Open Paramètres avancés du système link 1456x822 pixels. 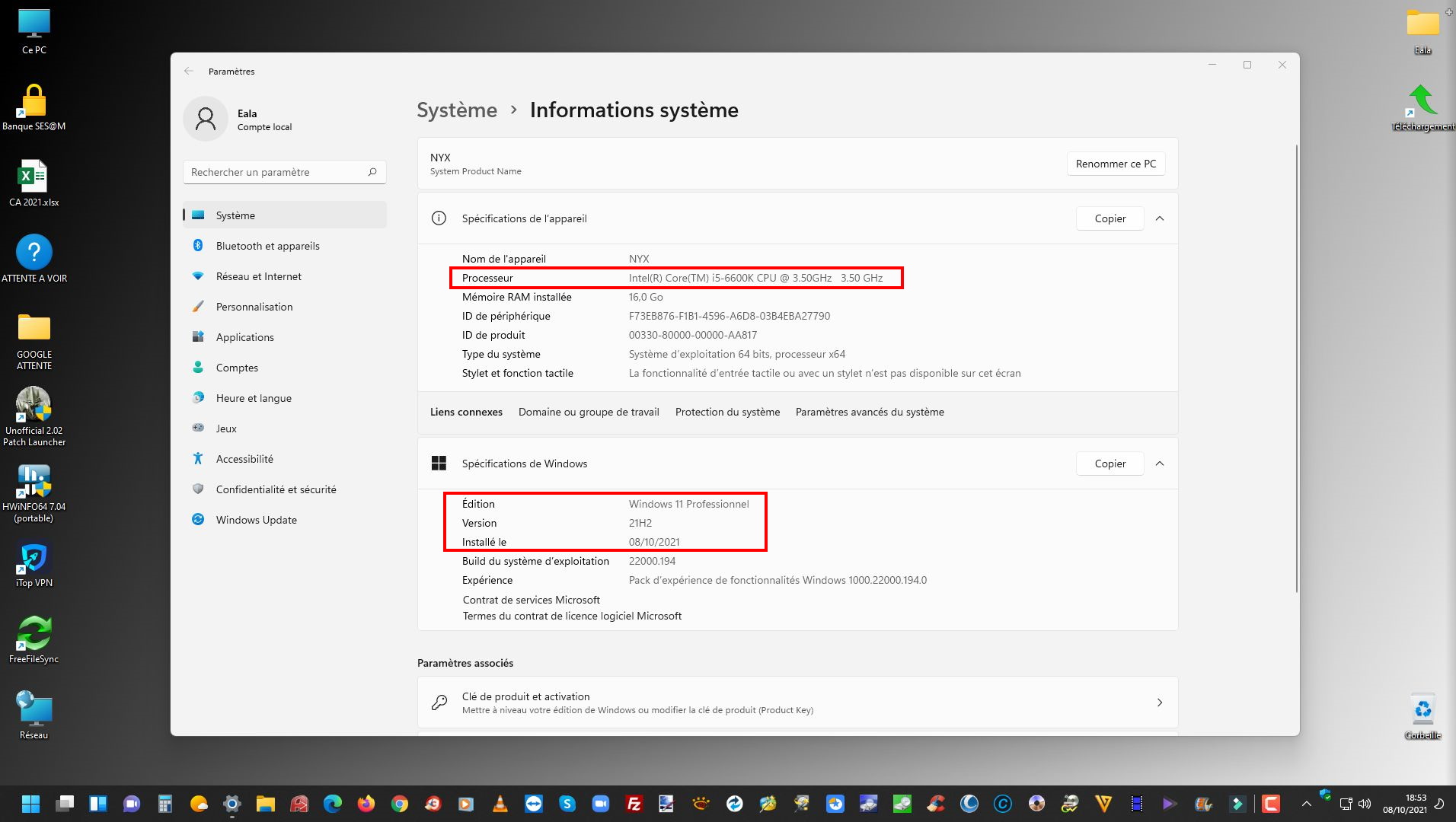870,412
